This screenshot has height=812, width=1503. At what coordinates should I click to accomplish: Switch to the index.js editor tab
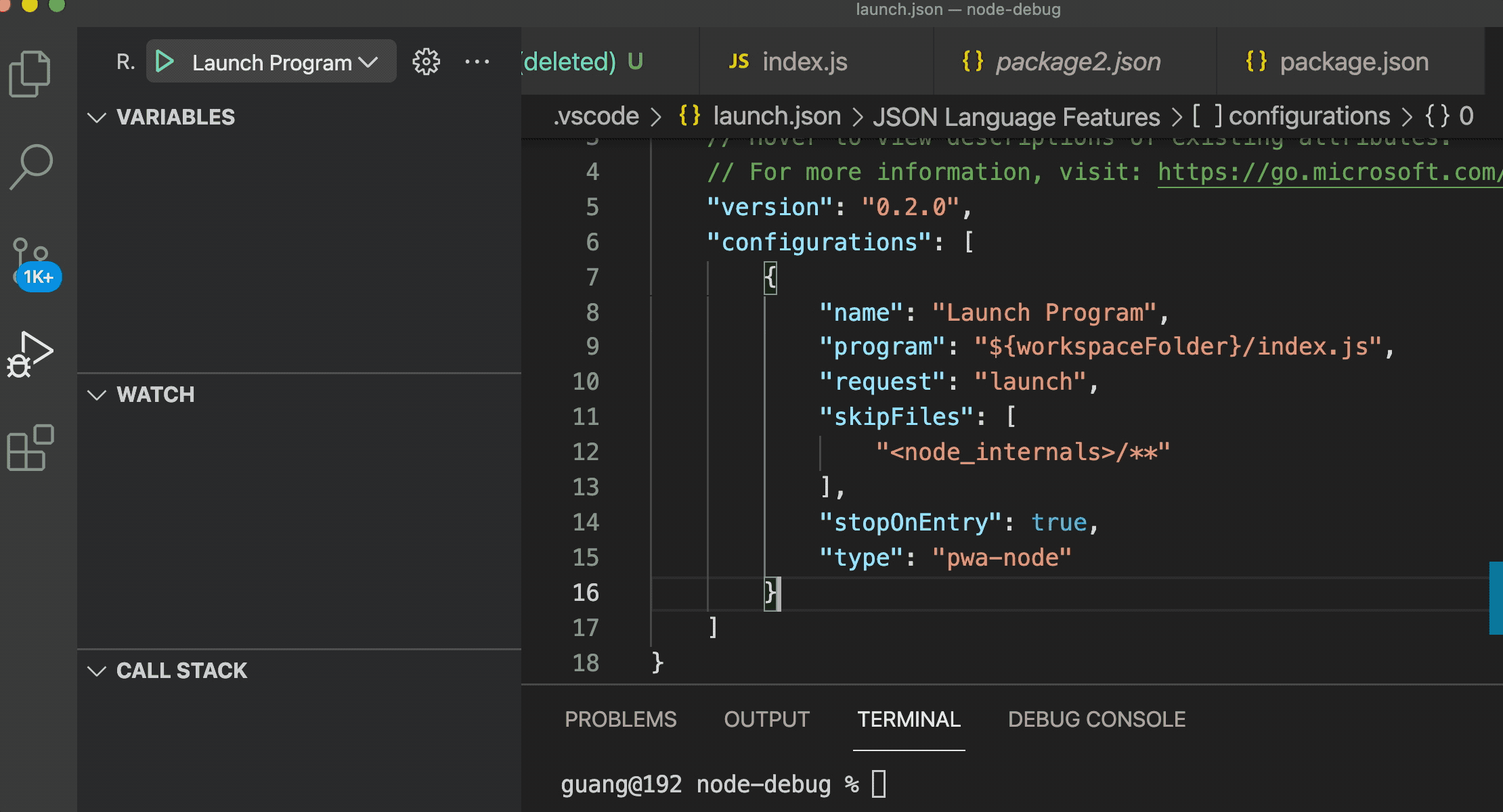[804, 62]
